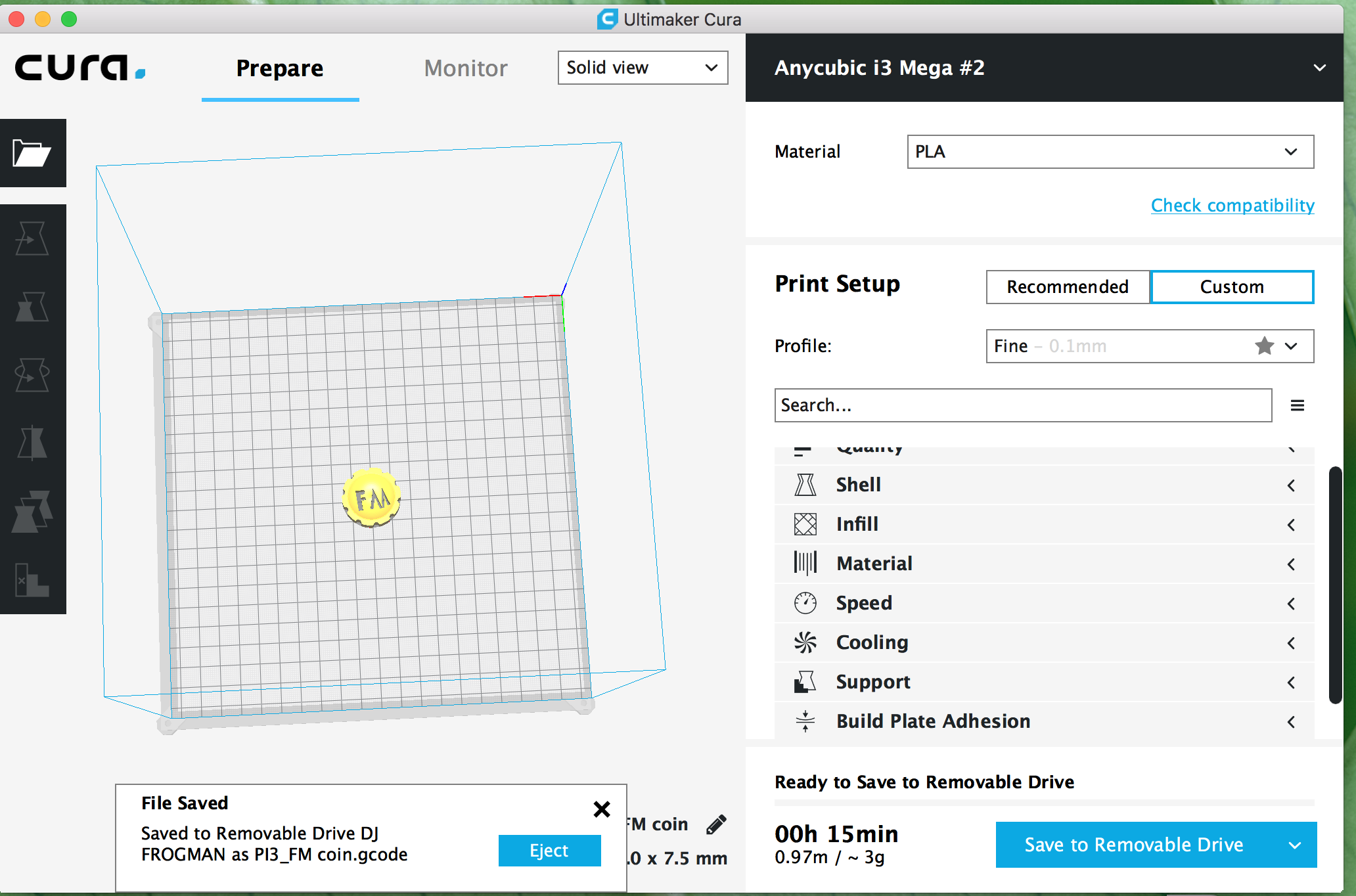Click the Cura logo
Viewport: 1356px width, 896px height.
tap(80, 68)
